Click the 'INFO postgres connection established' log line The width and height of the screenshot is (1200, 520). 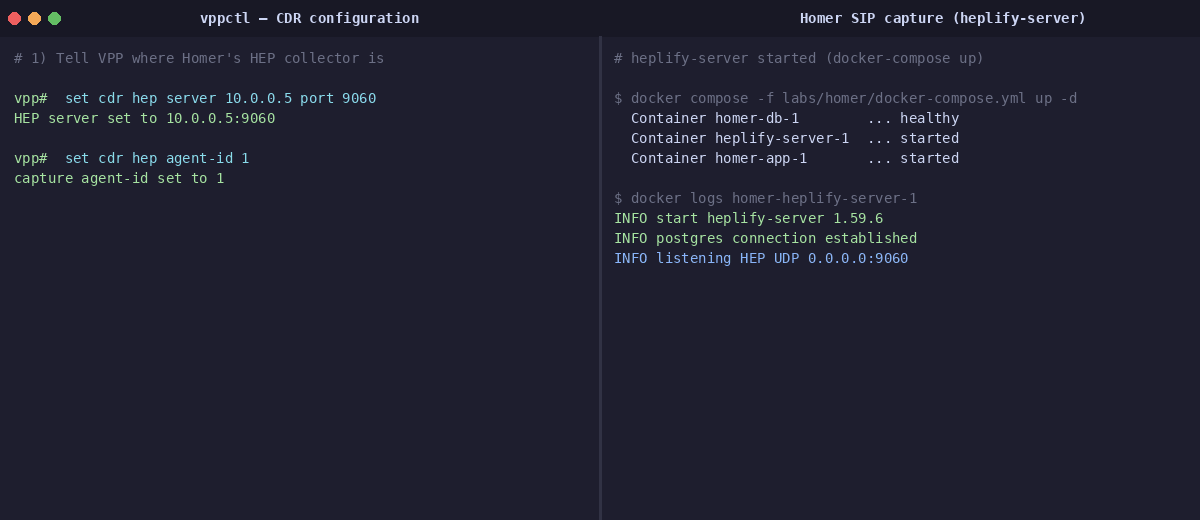pyautogui.click(x=765, y=238)
